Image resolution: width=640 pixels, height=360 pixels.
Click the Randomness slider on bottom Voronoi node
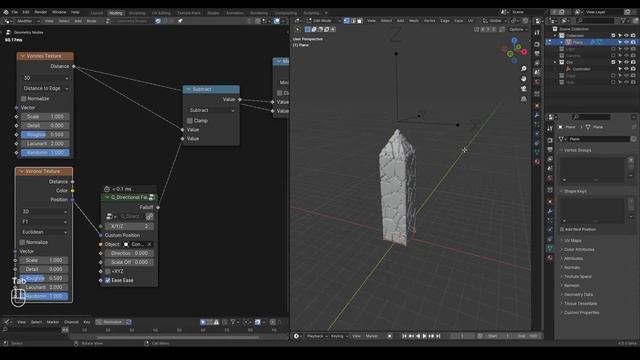point(44,296)
